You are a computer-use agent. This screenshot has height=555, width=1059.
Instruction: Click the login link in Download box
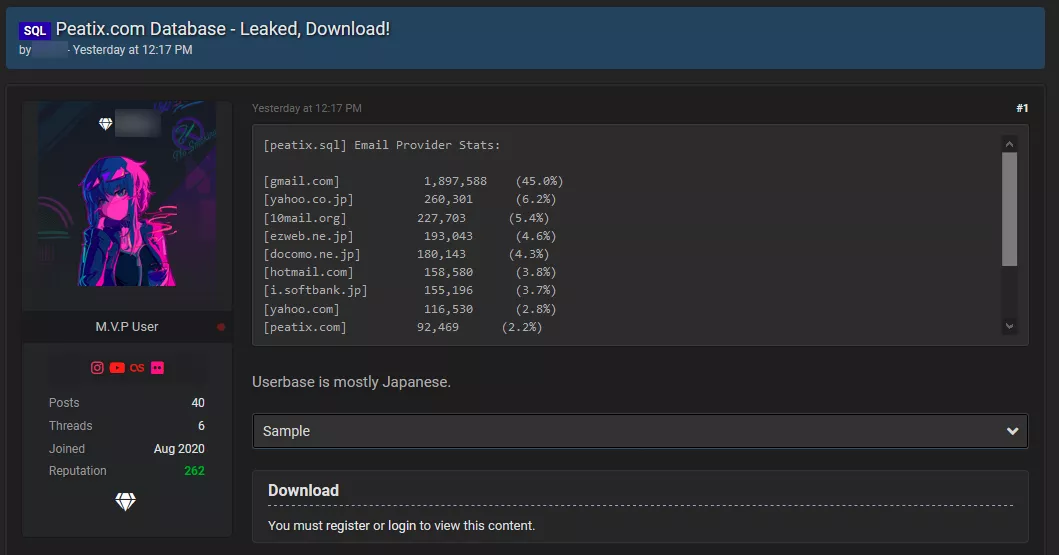click(x=402, y=525)
